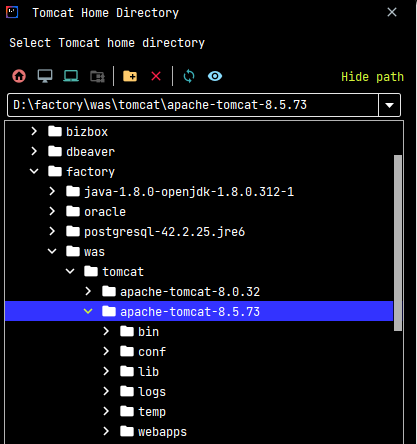Click the red Delete icon
This screenshot has height=444, width=417.
(156, 76)
